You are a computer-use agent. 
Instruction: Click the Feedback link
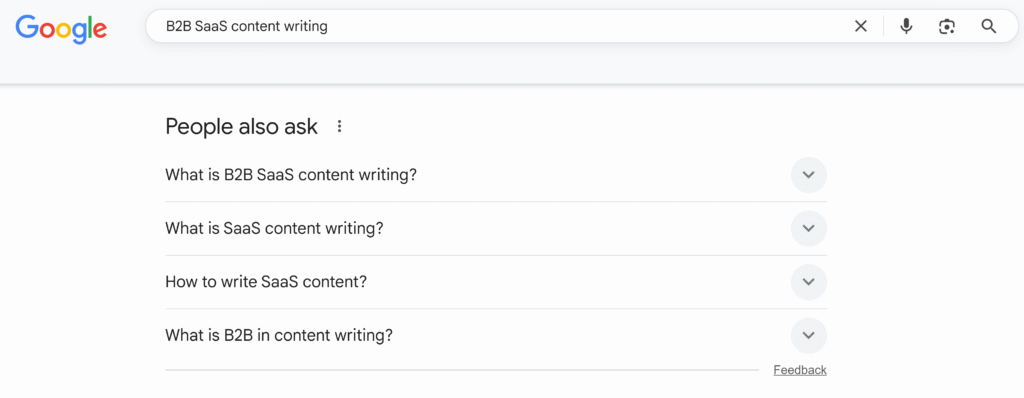pos(800,370)
